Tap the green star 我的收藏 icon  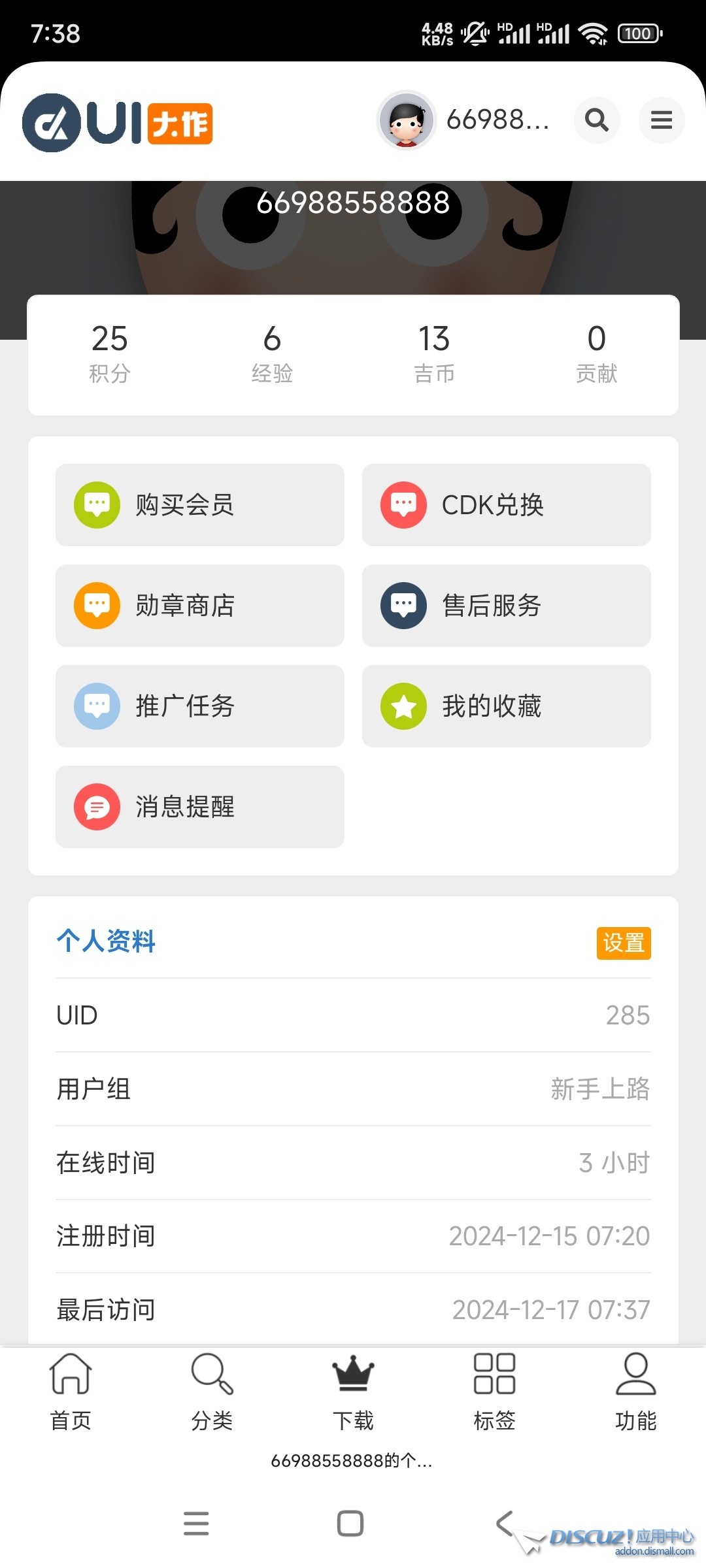(x=403, y=706)
